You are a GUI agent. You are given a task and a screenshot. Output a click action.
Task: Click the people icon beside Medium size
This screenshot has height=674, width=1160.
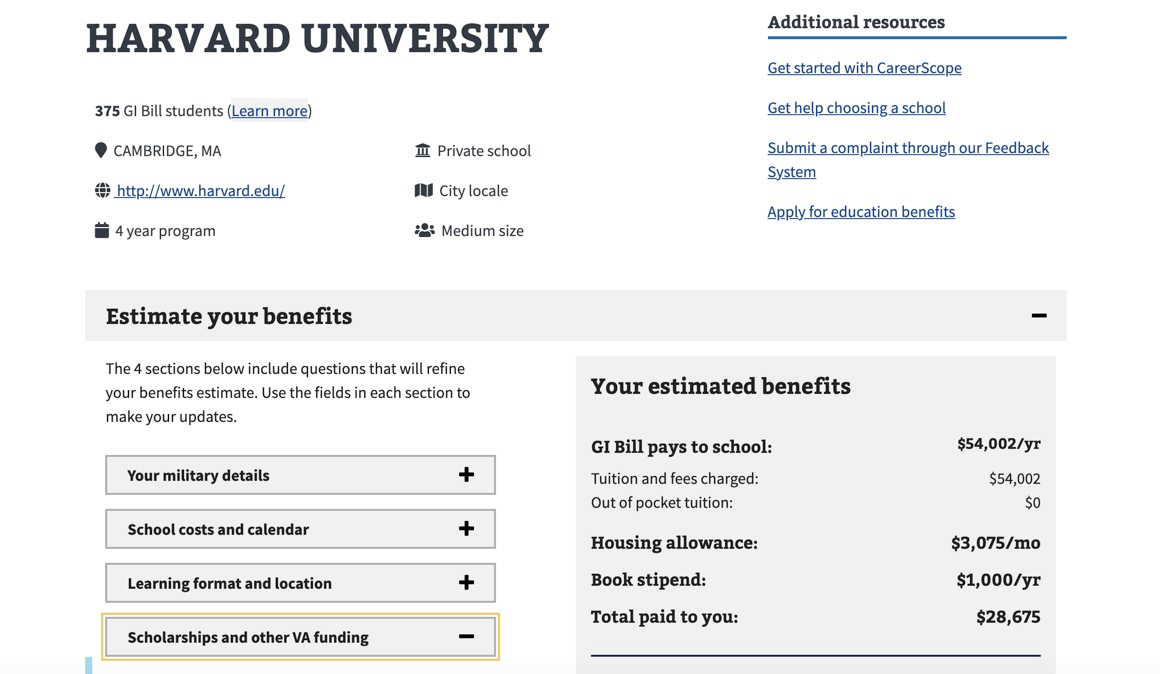(425, 230)
